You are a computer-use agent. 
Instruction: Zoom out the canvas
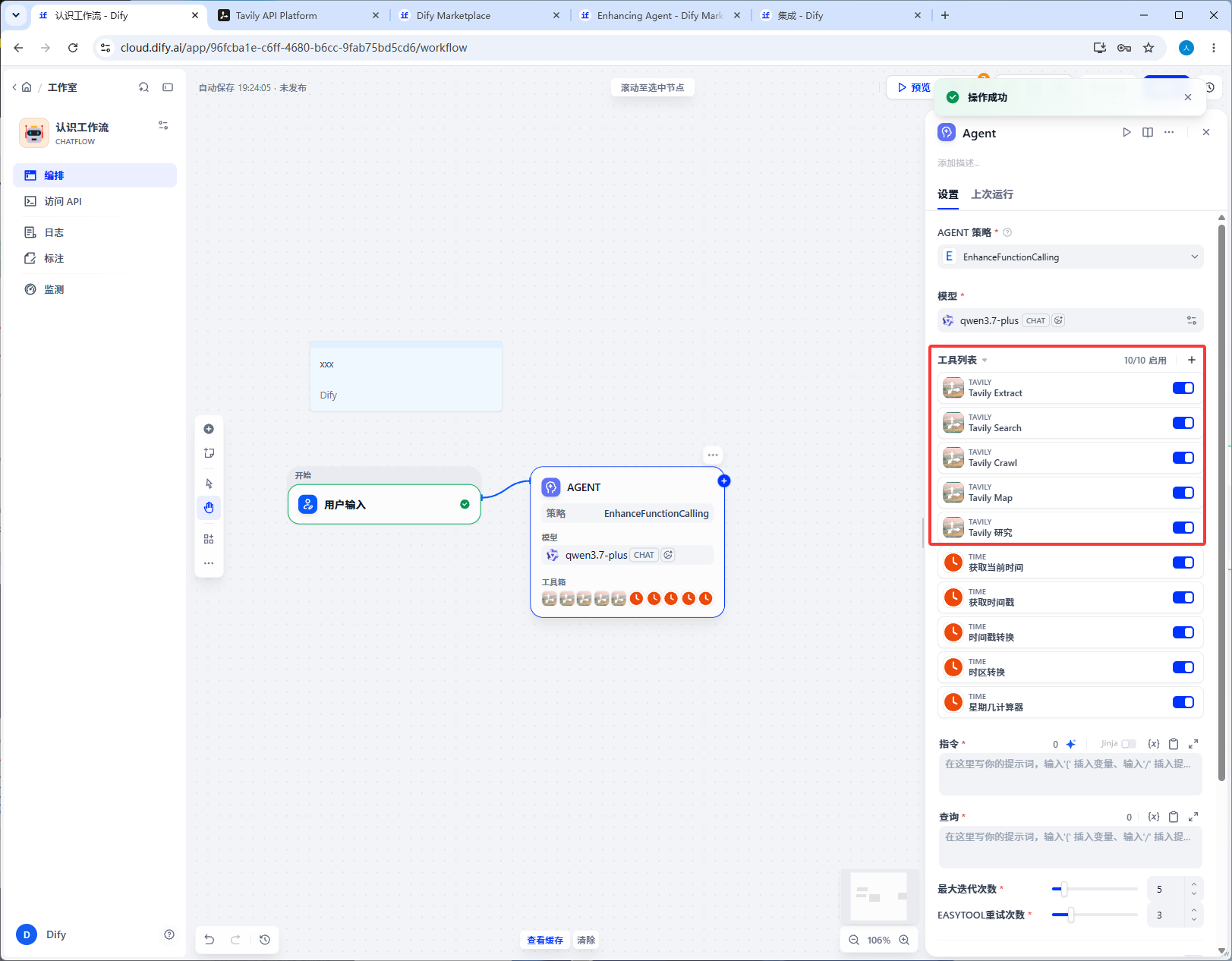[x=854, y=940]
